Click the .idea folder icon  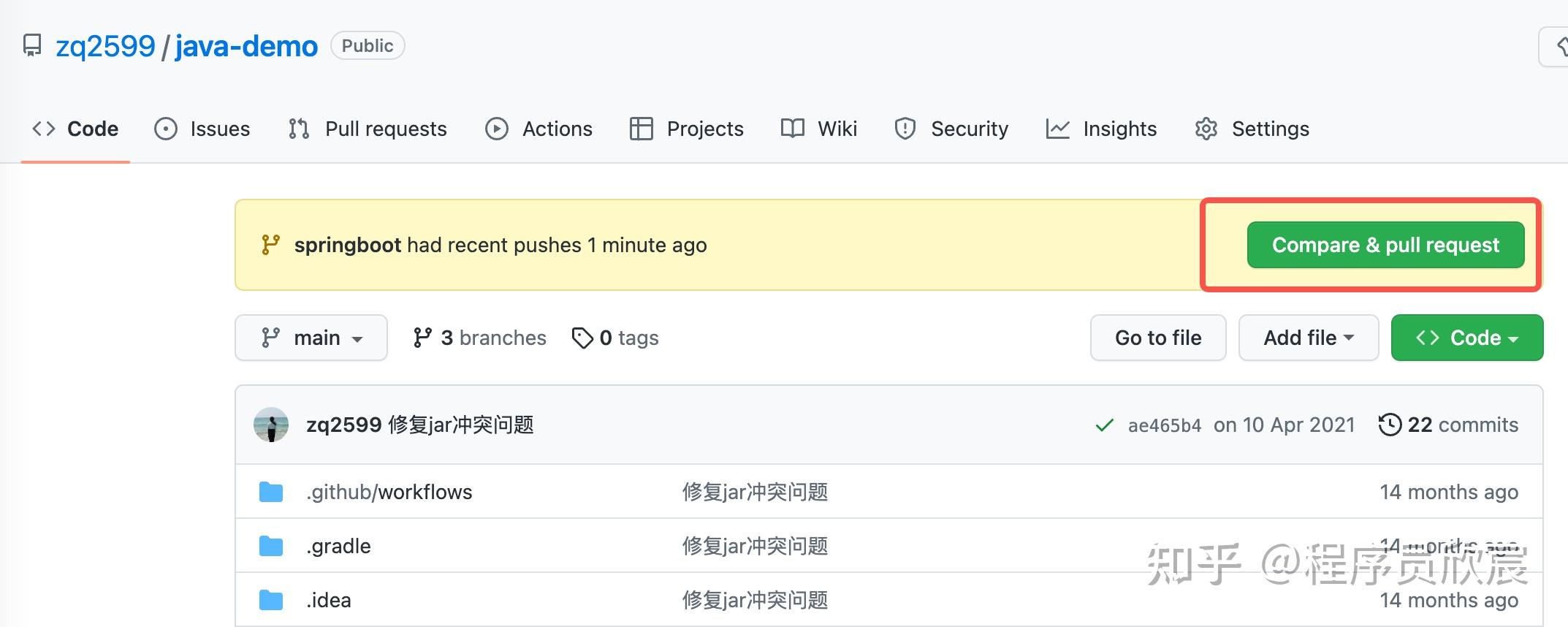(271, 601)
